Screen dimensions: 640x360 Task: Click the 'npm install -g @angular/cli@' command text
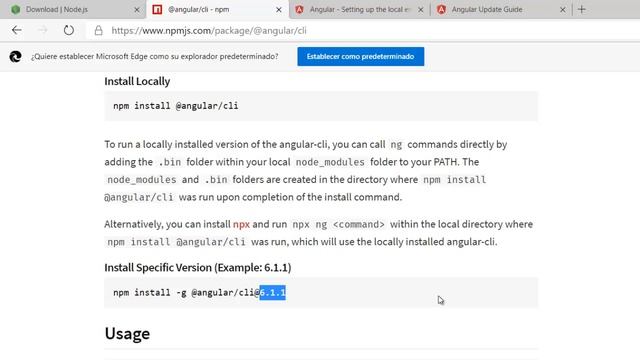pyautogui.click(x=186, y=293)
